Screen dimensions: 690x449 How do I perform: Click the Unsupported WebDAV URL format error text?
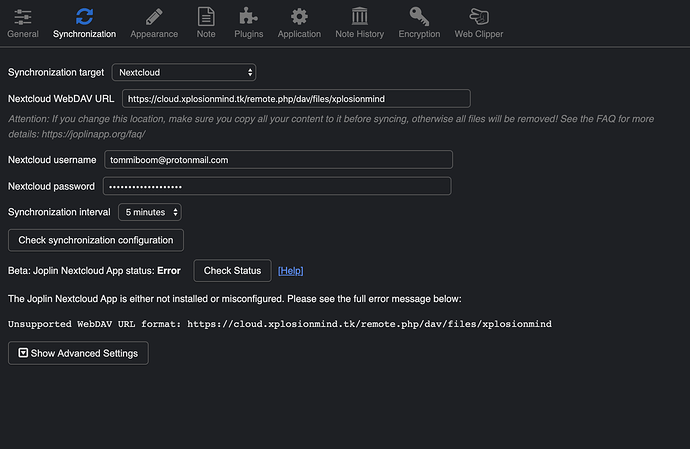pyautogui.click(x=280, y=324)
